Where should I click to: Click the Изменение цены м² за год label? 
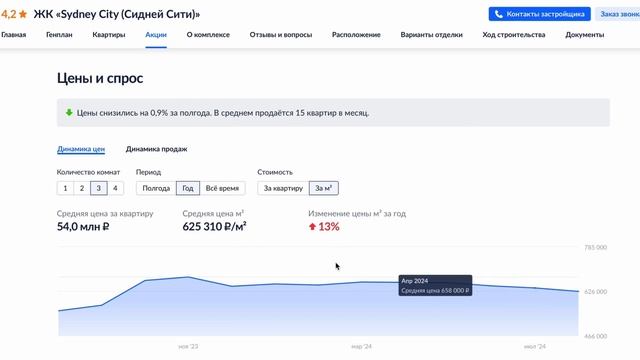(357, 213)
